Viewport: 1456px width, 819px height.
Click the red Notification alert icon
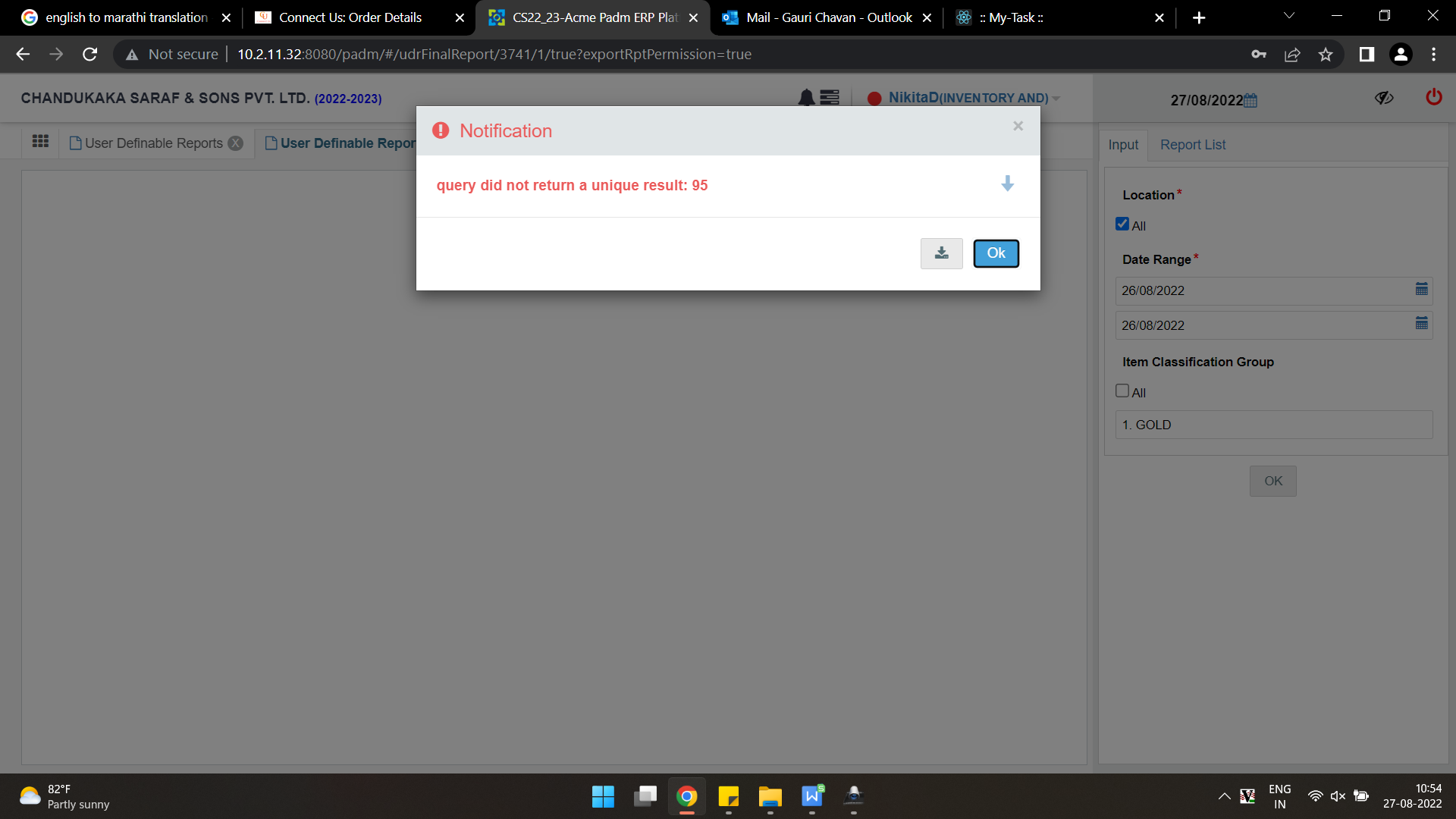[x=441, y=130]
